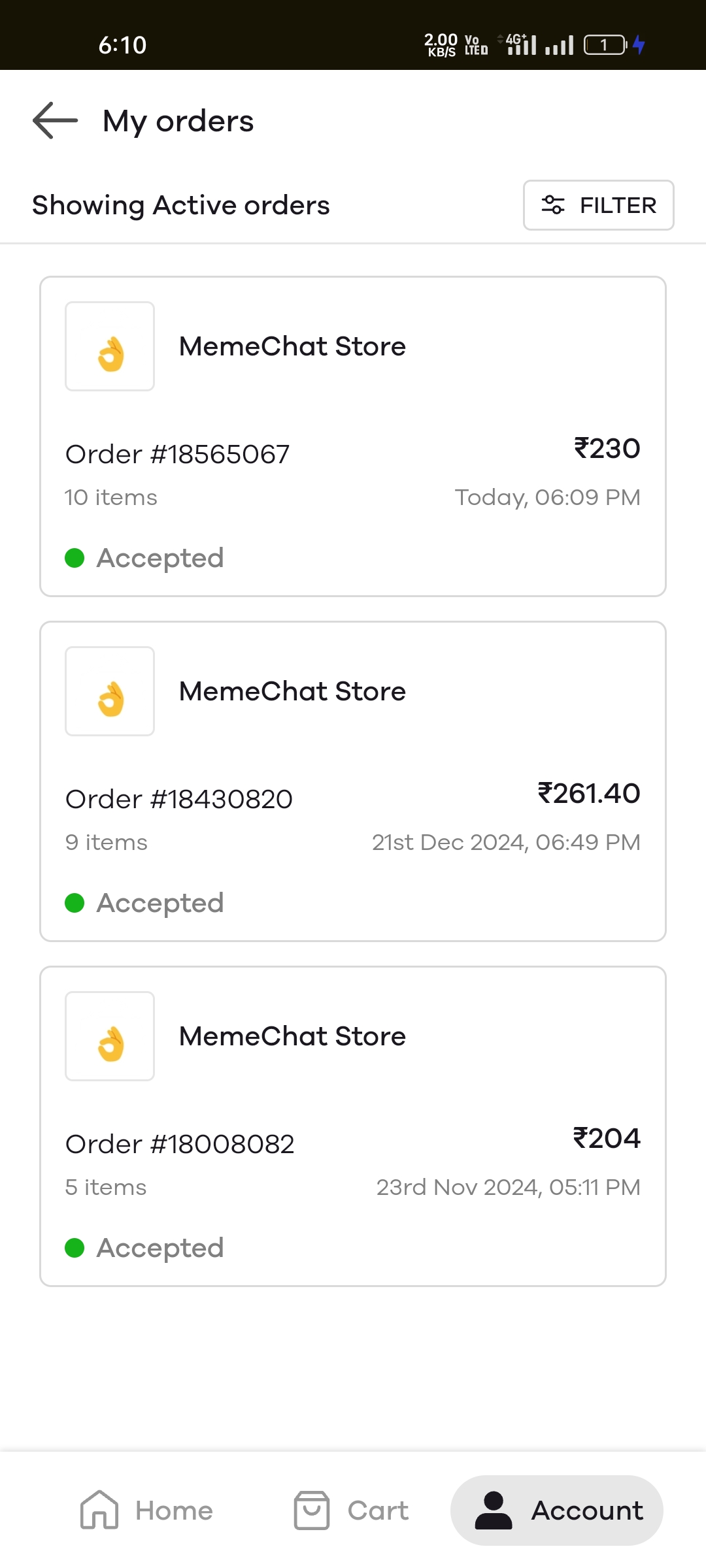The height and width of the screenshot is (1568, 706).
Task: Tap the Account person icon
Action: click(x=494, y=1510)
